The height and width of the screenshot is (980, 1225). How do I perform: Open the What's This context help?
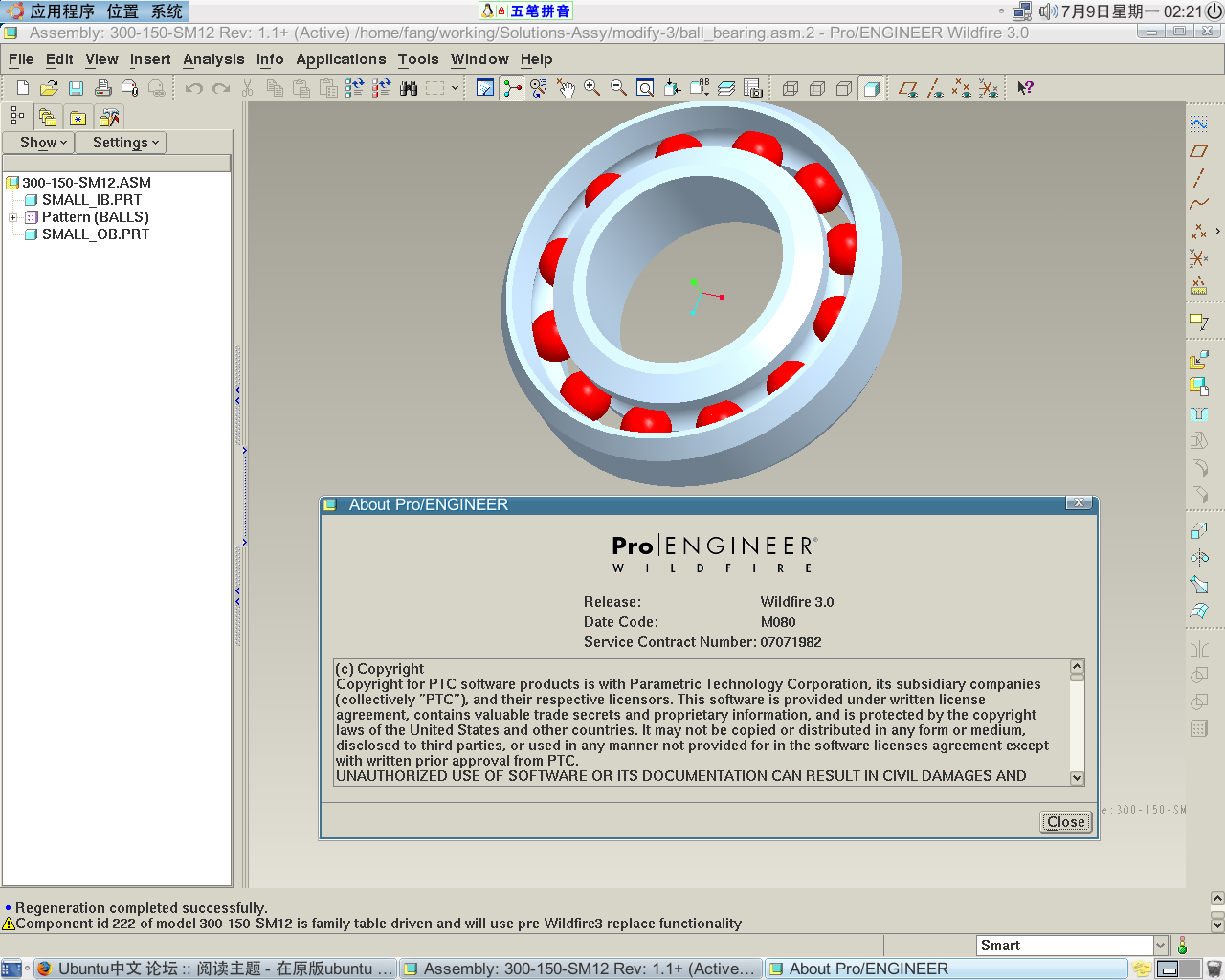[1025, 88]
